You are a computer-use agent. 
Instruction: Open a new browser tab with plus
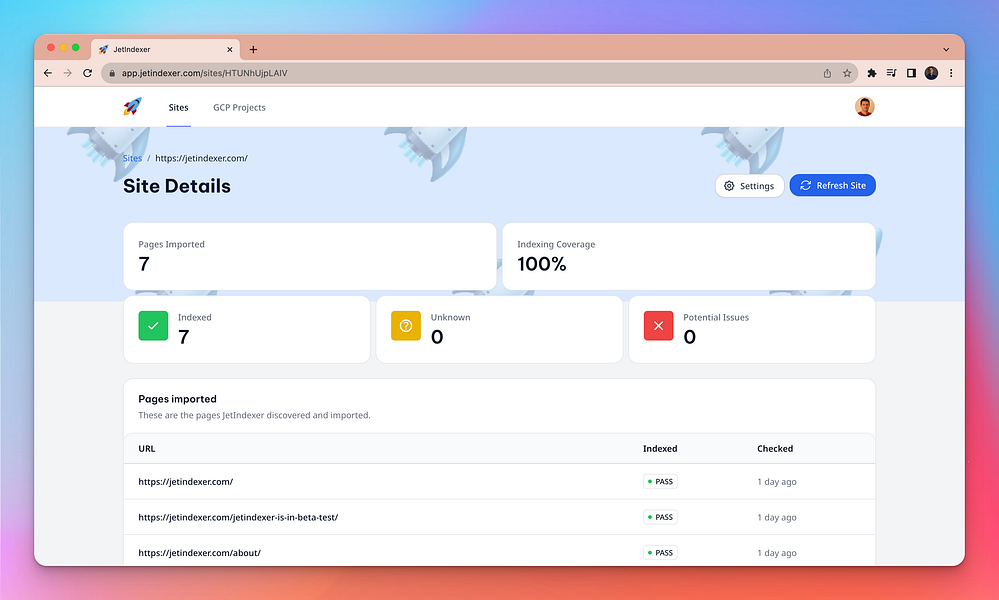click(x=253, y=50)
